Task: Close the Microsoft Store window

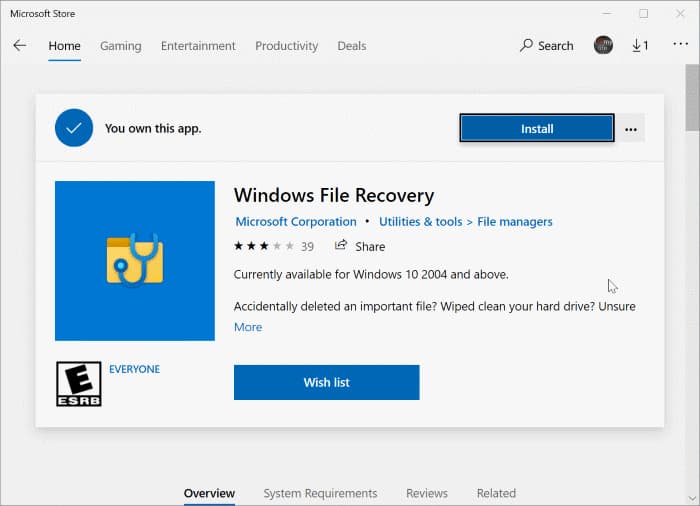Action: tap(680, 14)
